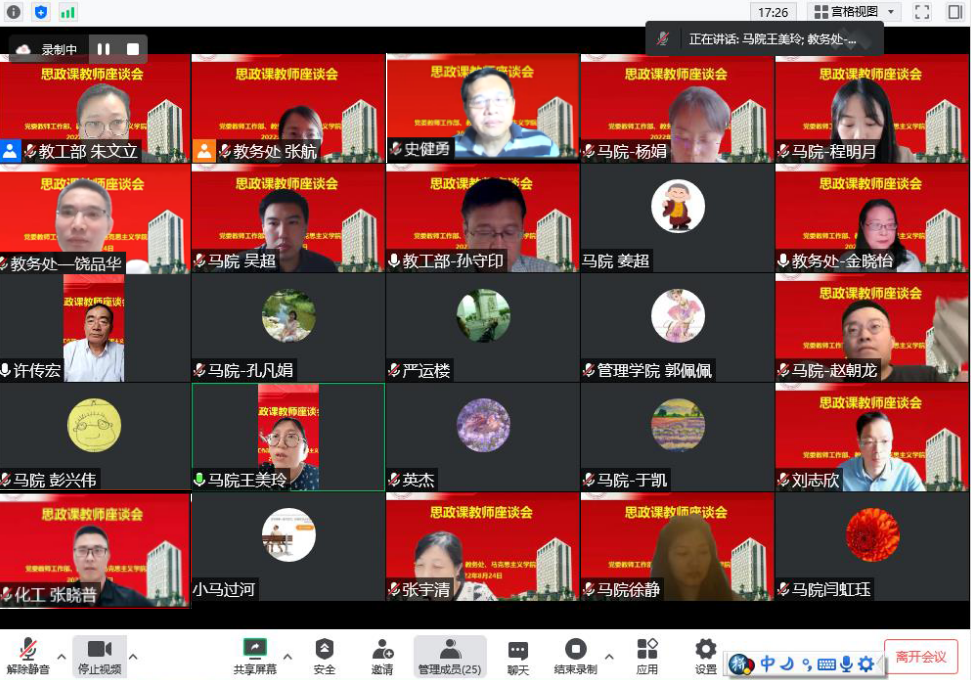This screenshot has height=680, width=971.
Task: Expand the audio options arrow beside unmute
Action: (x=61, y=657)
